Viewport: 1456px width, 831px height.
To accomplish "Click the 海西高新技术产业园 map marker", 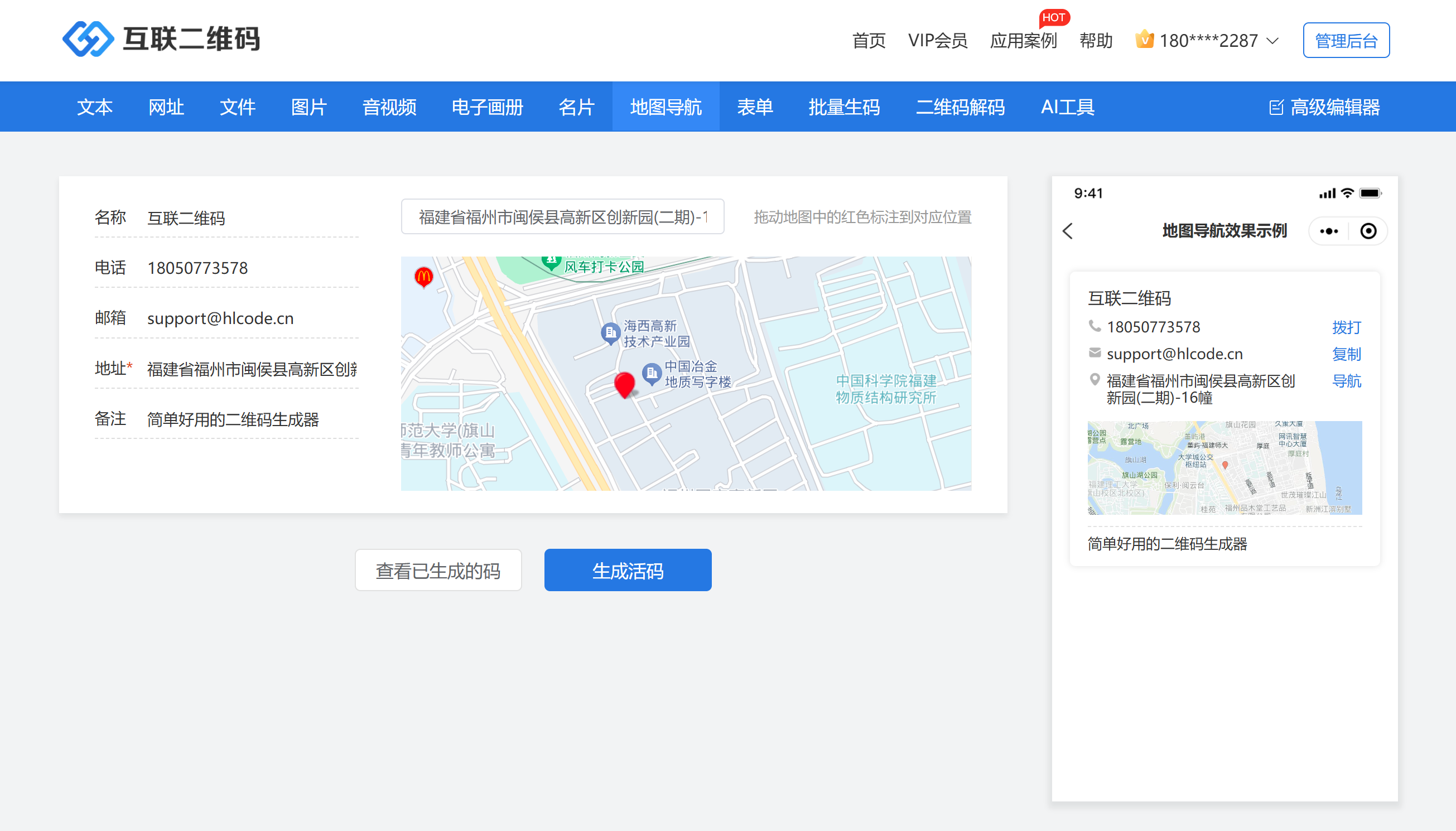I will pos(610,332).
